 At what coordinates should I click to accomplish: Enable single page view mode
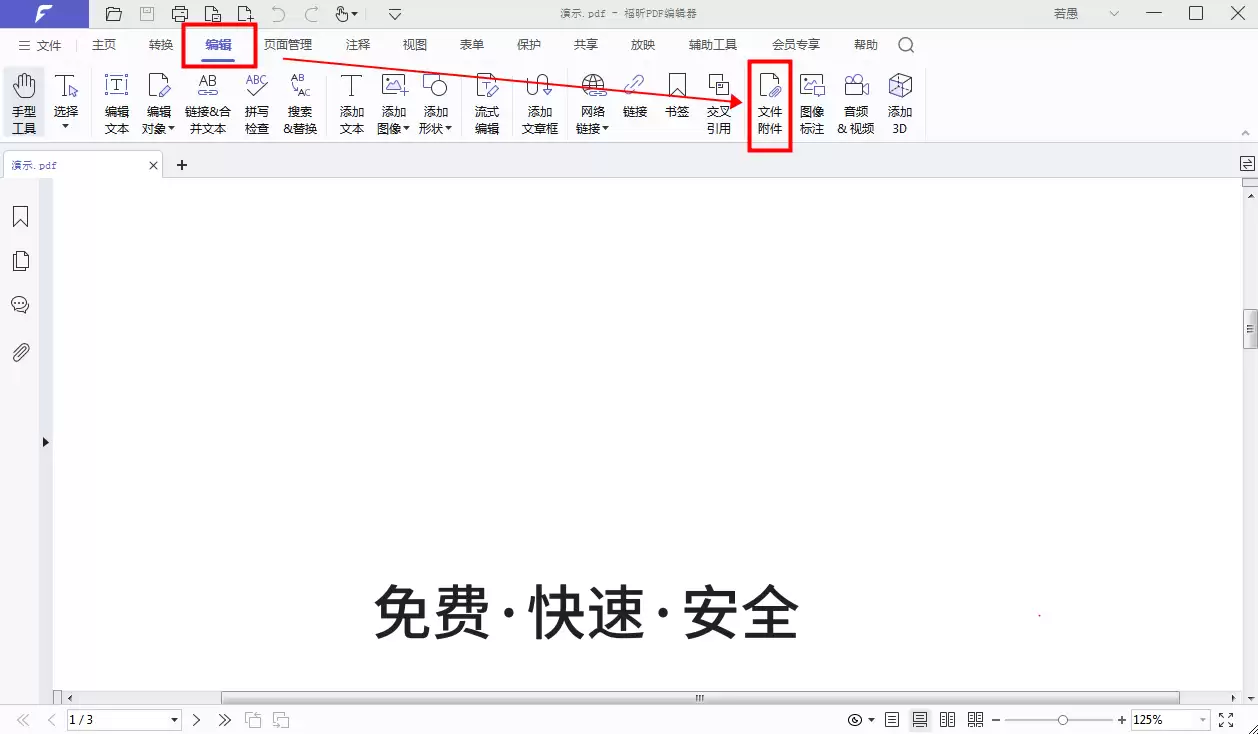click(892, 720)
